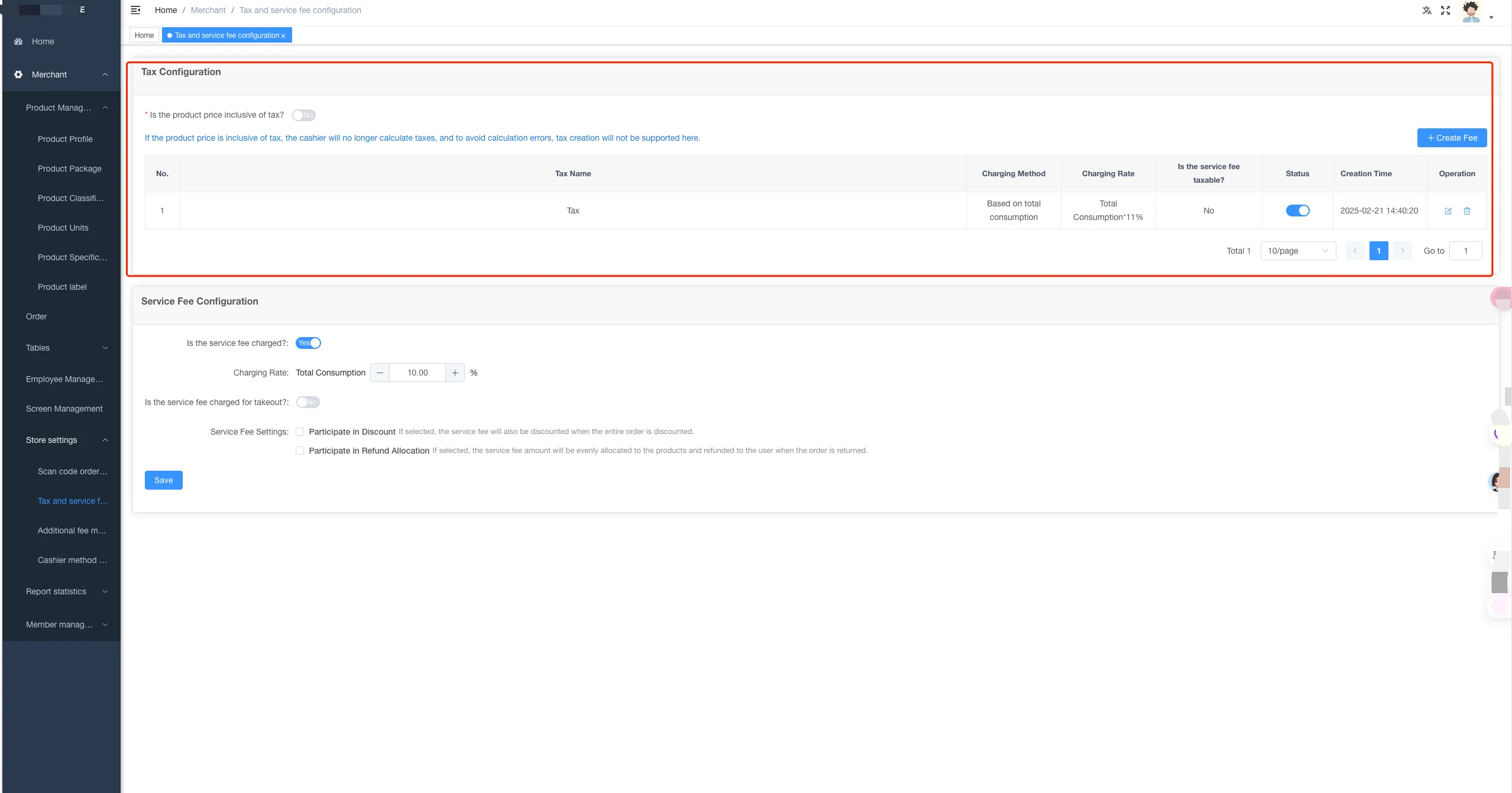Toggle the service fee charged switch
This screenshot has height=793, width=1512.
click(x=308, y=343)
